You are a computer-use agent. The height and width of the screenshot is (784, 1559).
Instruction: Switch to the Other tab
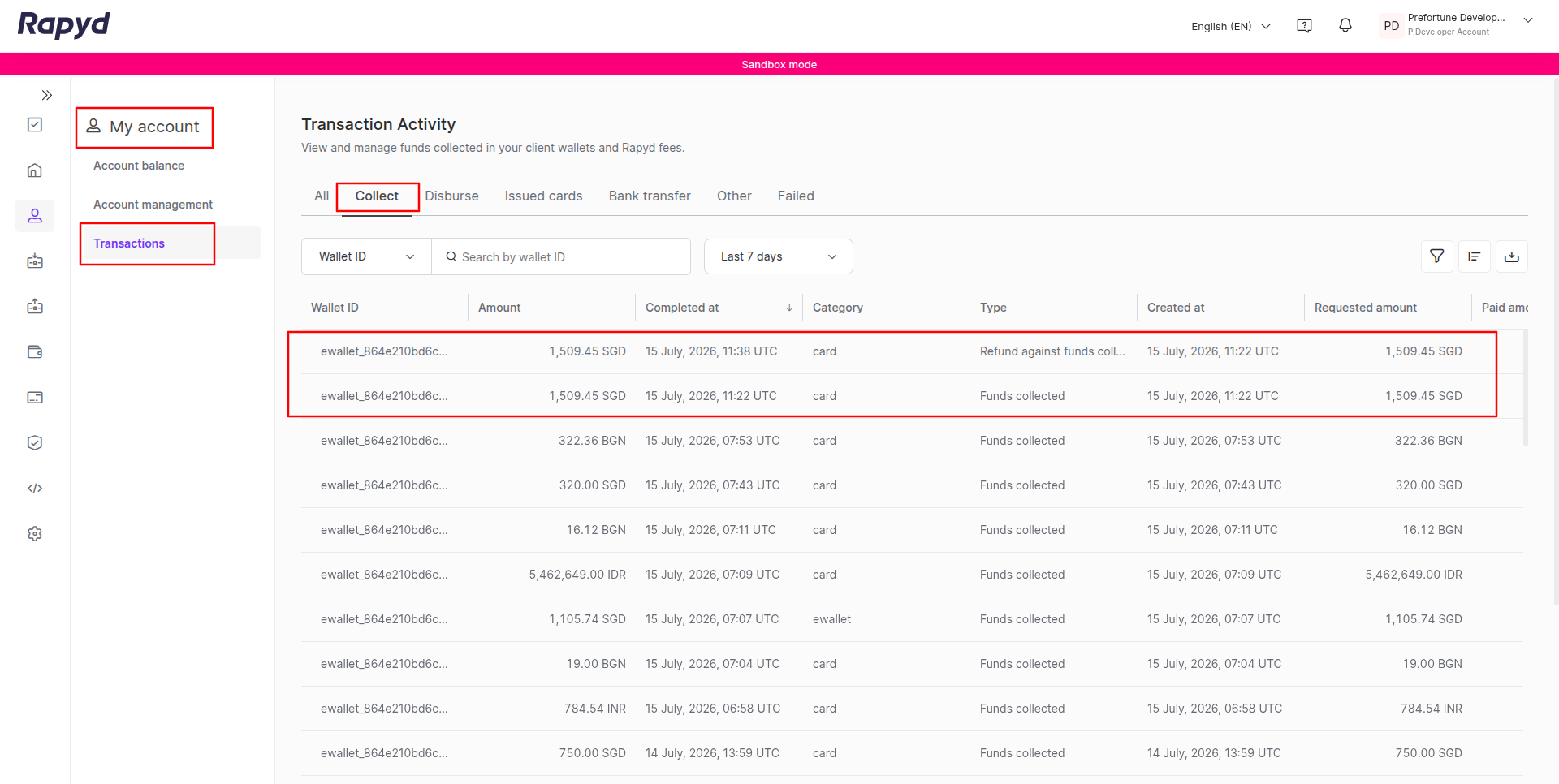pos(734,196)
